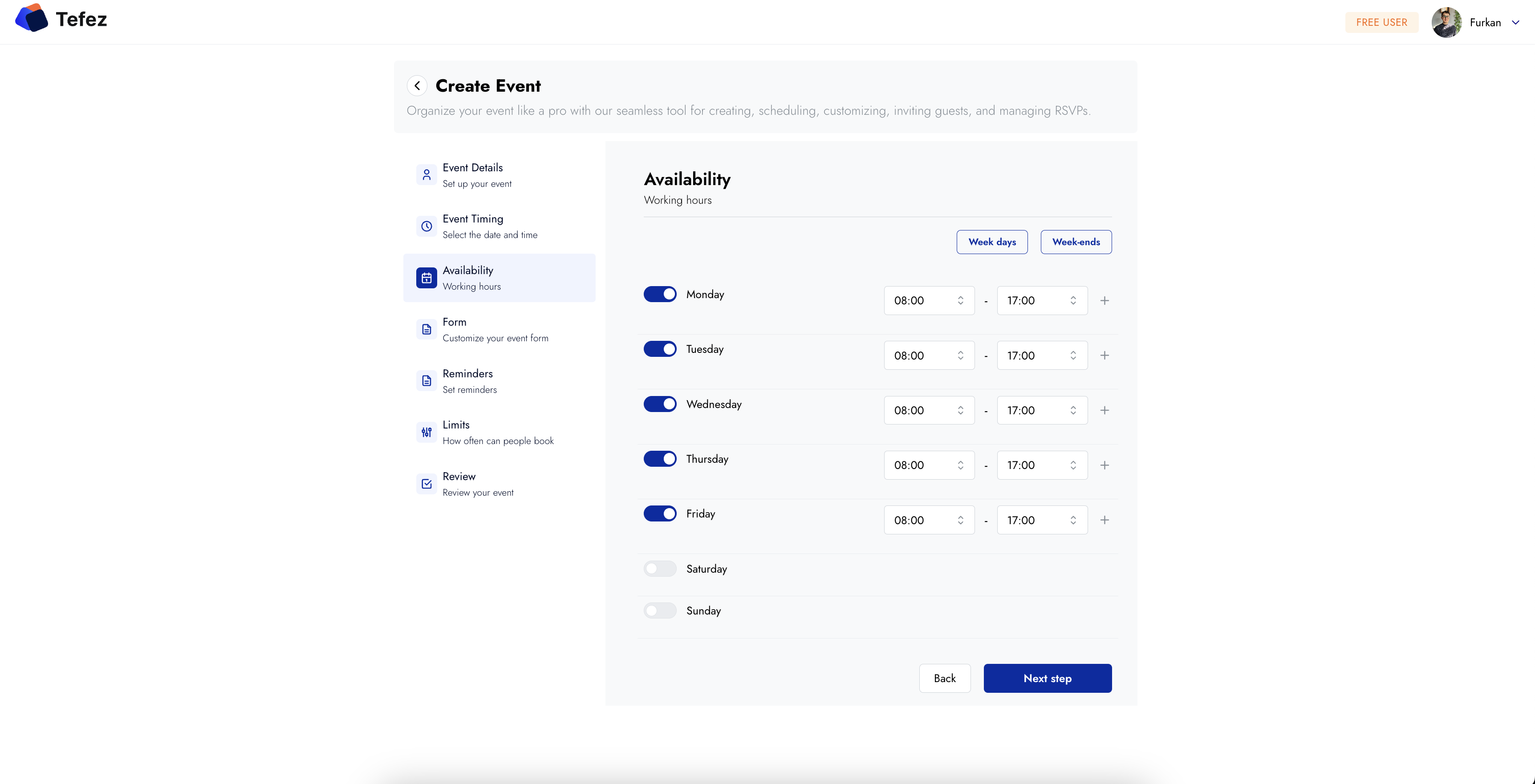
Task: Turn off the Wednesday toggle
Action: coord(660,404)
